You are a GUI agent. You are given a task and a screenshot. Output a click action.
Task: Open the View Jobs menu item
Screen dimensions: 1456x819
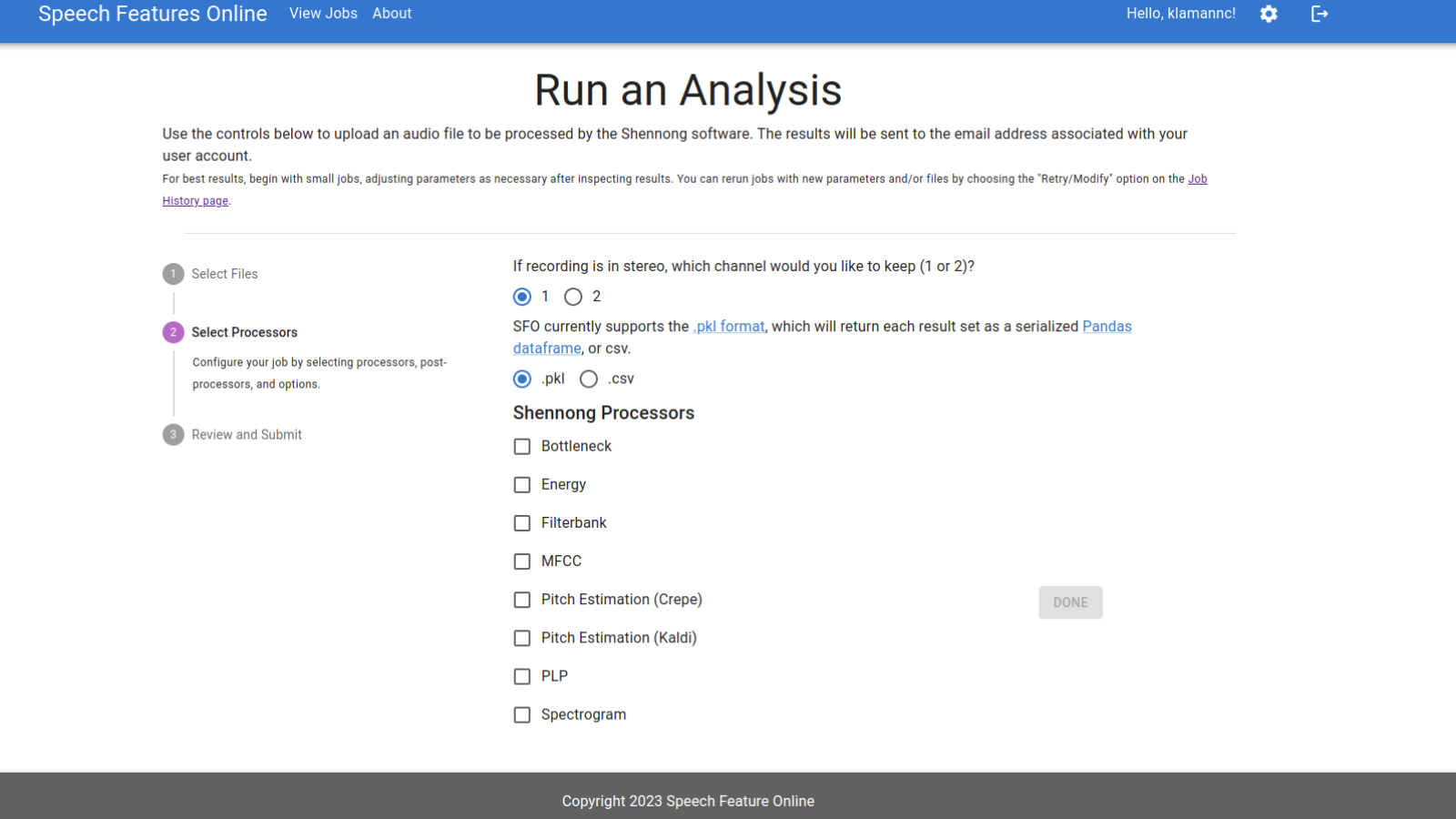pyautogui.click(x=323, y=14)
